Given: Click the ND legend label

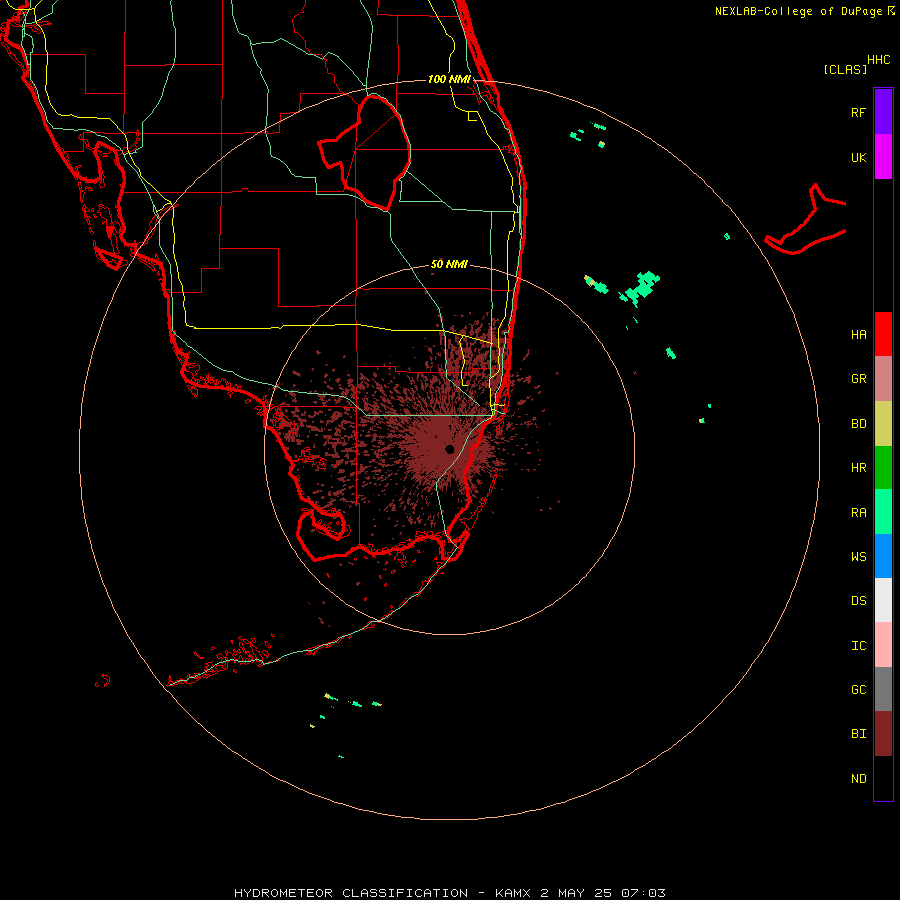Looking at the screenshot, I should (x=858, y=779).
